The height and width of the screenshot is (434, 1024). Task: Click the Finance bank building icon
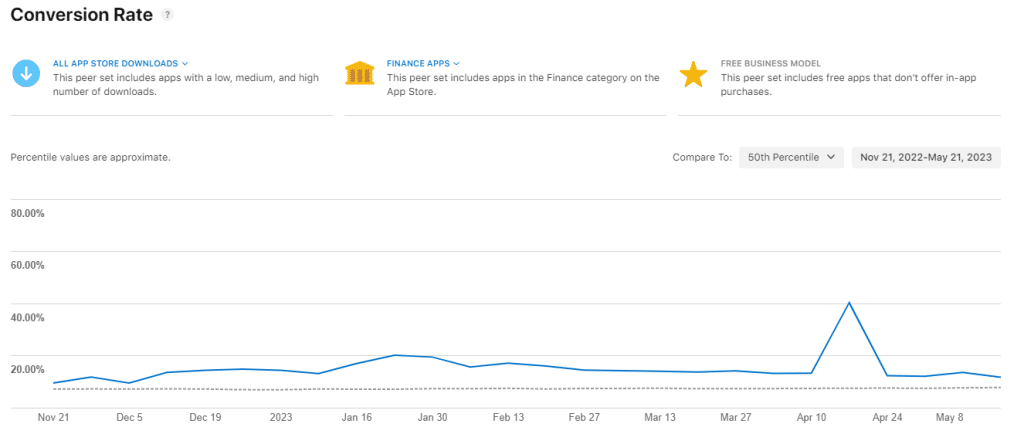(x=360, y=73)
